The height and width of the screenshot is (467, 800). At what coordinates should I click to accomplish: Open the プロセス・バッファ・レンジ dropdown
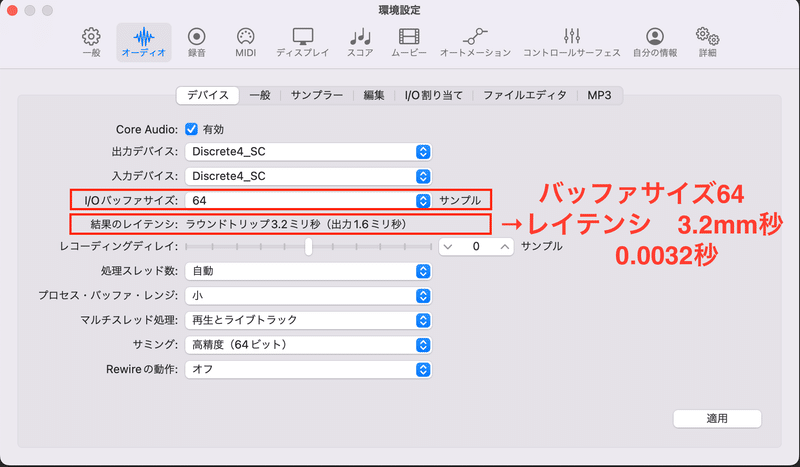(x=308, y=296)
